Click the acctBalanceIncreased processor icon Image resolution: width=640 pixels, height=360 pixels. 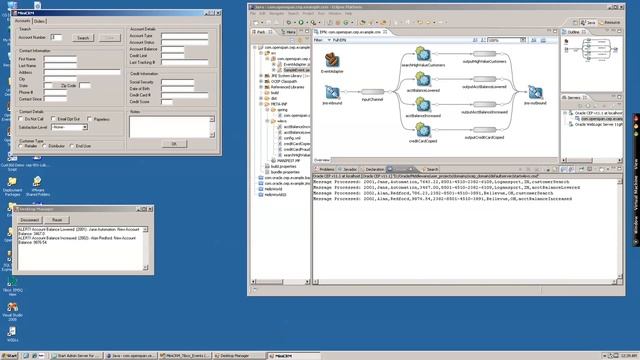(x=423, y=105)
